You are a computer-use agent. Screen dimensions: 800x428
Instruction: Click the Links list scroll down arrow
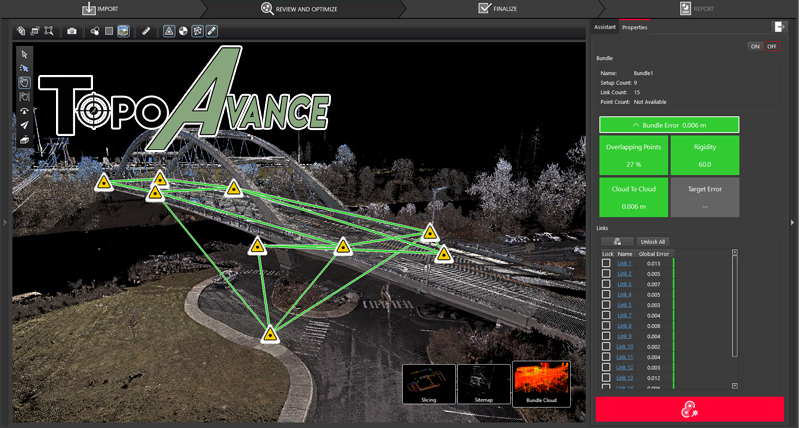click(x=735, y=386)
